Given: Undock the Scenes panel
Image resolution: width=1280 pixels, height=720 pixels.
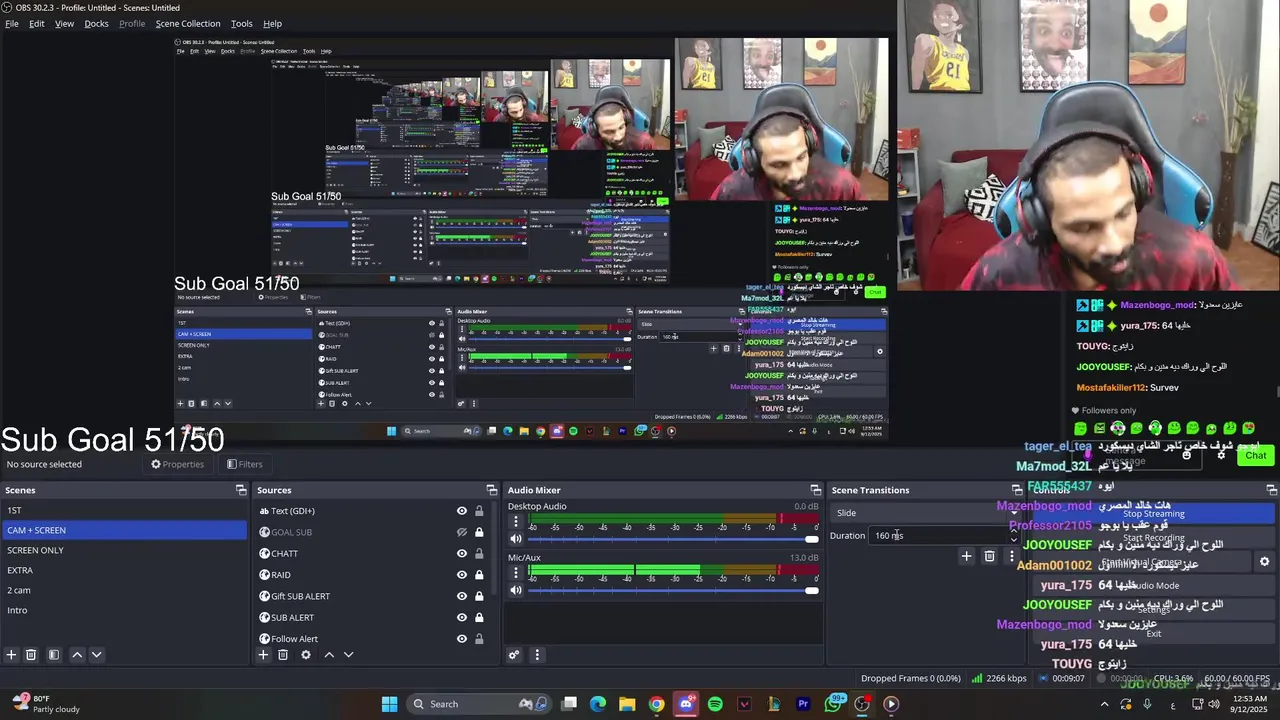Looking at the screenshot, I should coord(241,490).
